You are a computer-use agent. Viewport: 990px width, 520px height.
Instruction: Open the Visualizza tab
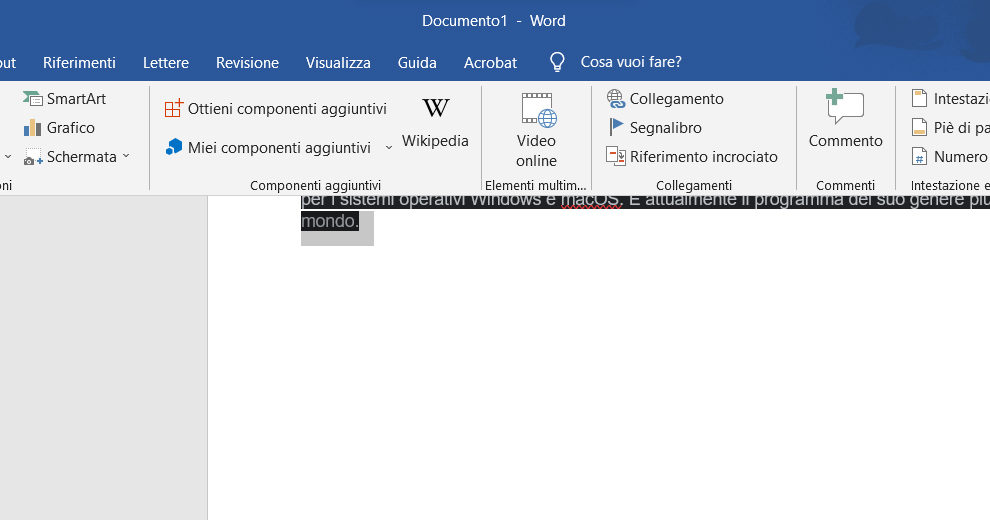tap(338, 62)
